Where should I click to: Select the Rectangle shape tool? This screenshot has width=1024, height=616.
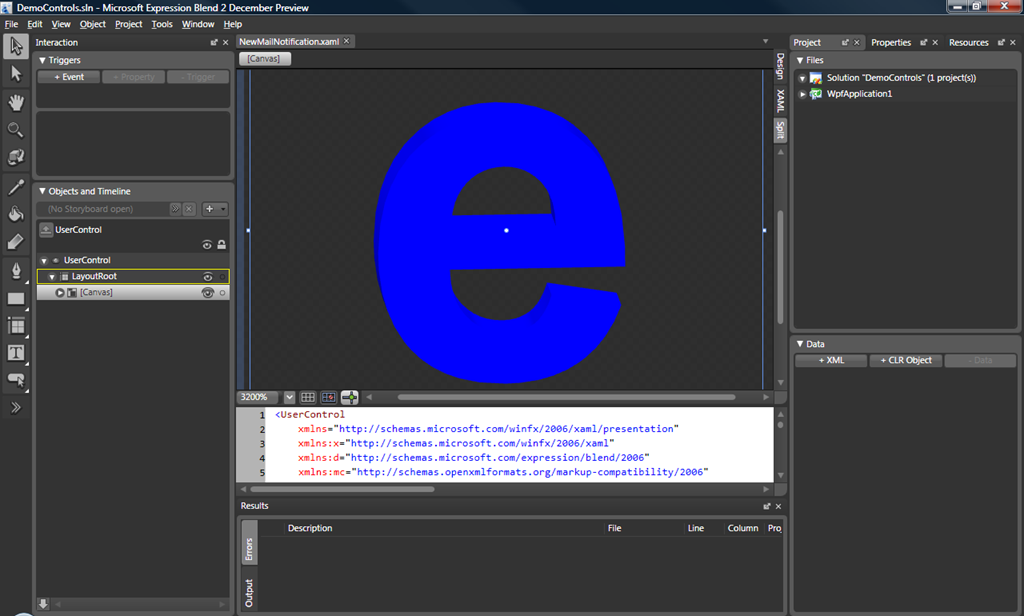coord(16,299)
